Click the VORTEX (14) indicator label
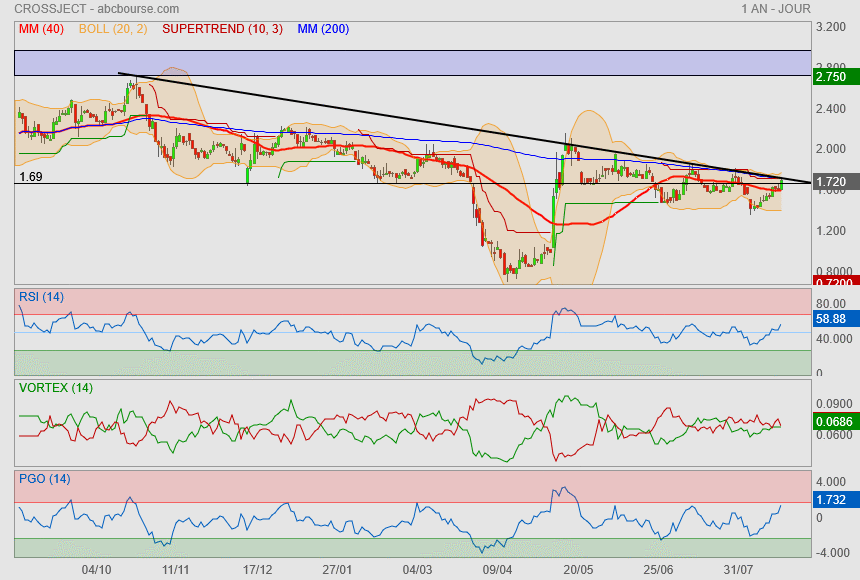Image resolution: width=860 pixels, height=580 pixels. pos(56,388)
